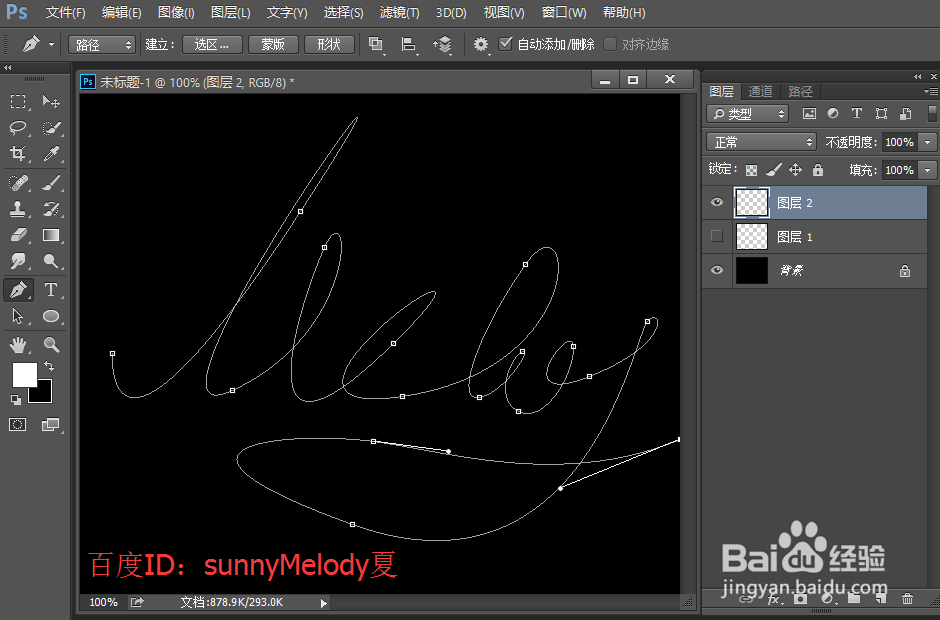Image resolution: width=940 pixels, height=620 pixels.
Task: Select the Smudge tool
Action: [x=18, y=261]
